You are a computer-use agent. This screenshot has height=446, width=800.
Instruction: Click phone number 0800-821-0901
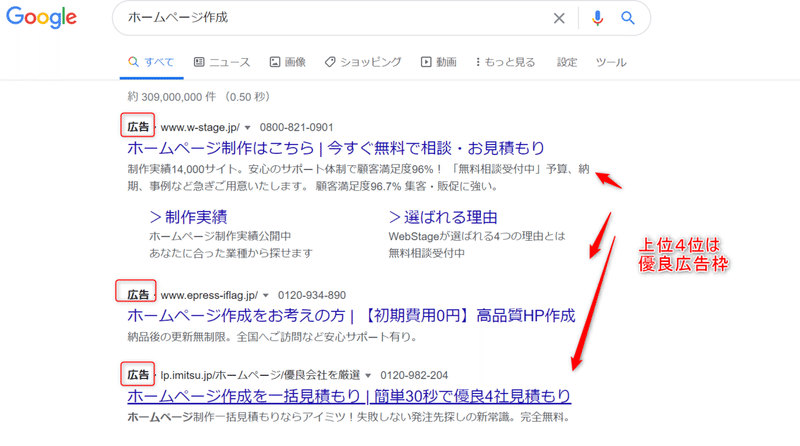coord(296,128)
